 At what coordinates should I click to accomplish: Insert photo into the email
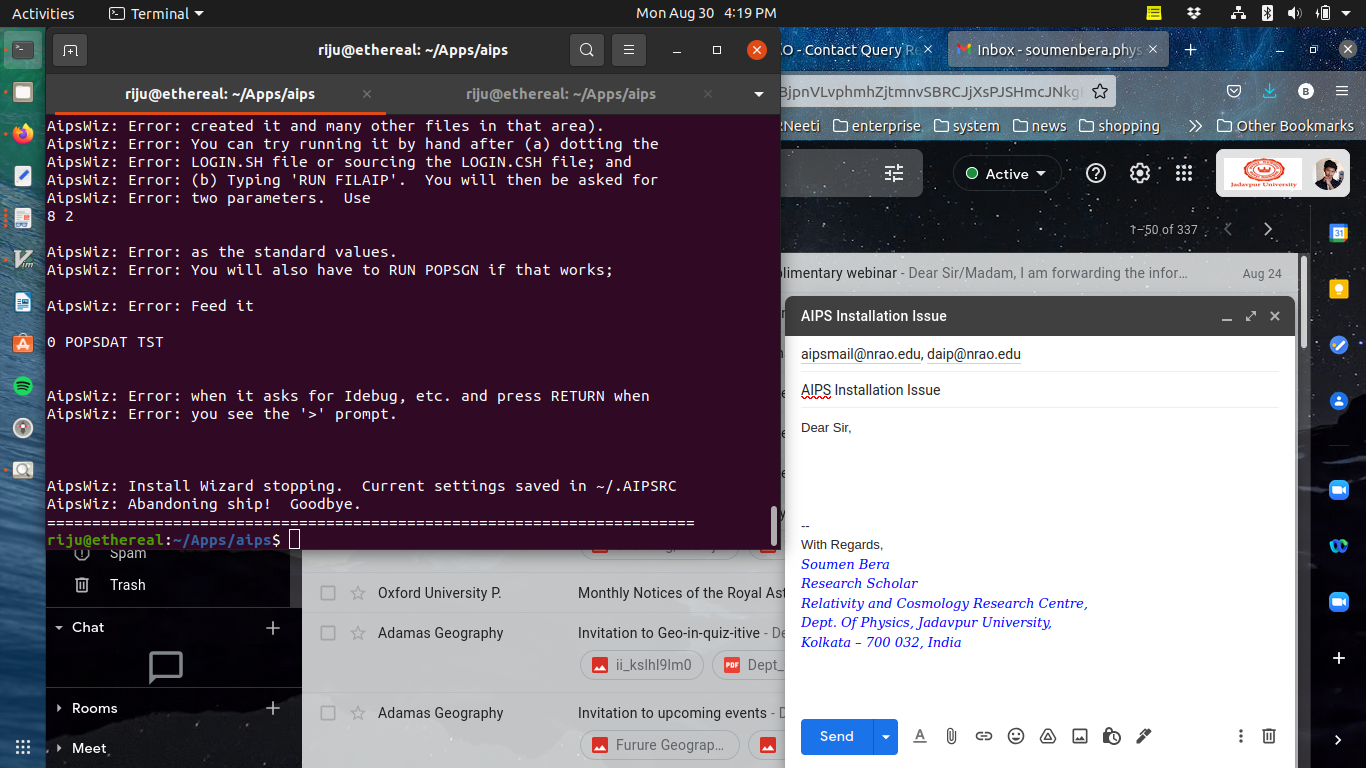tap(1080, 736)
